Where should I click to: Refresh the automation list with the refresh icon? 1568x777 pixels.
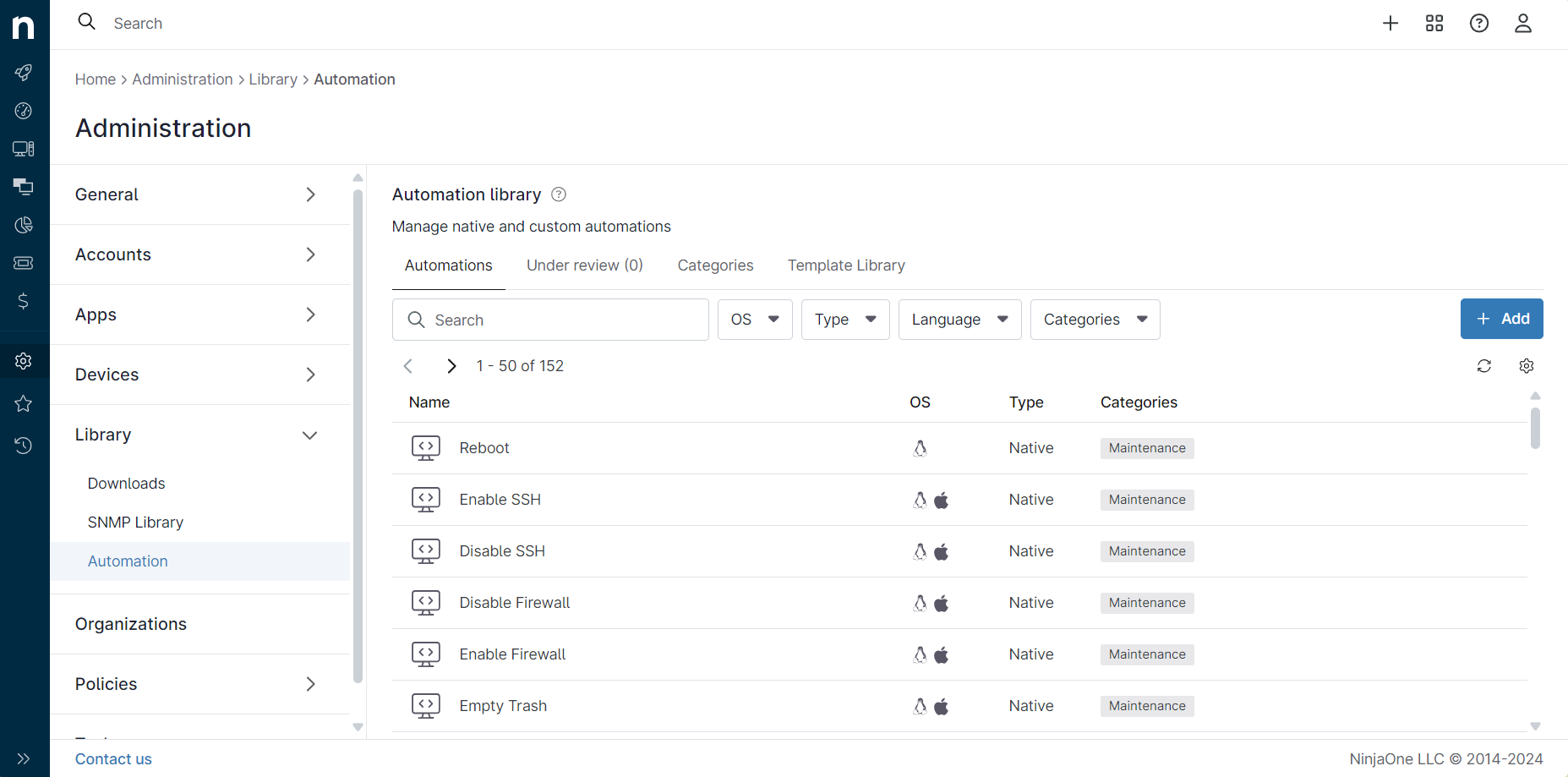pyautogui.click(x=1484, y=365)
